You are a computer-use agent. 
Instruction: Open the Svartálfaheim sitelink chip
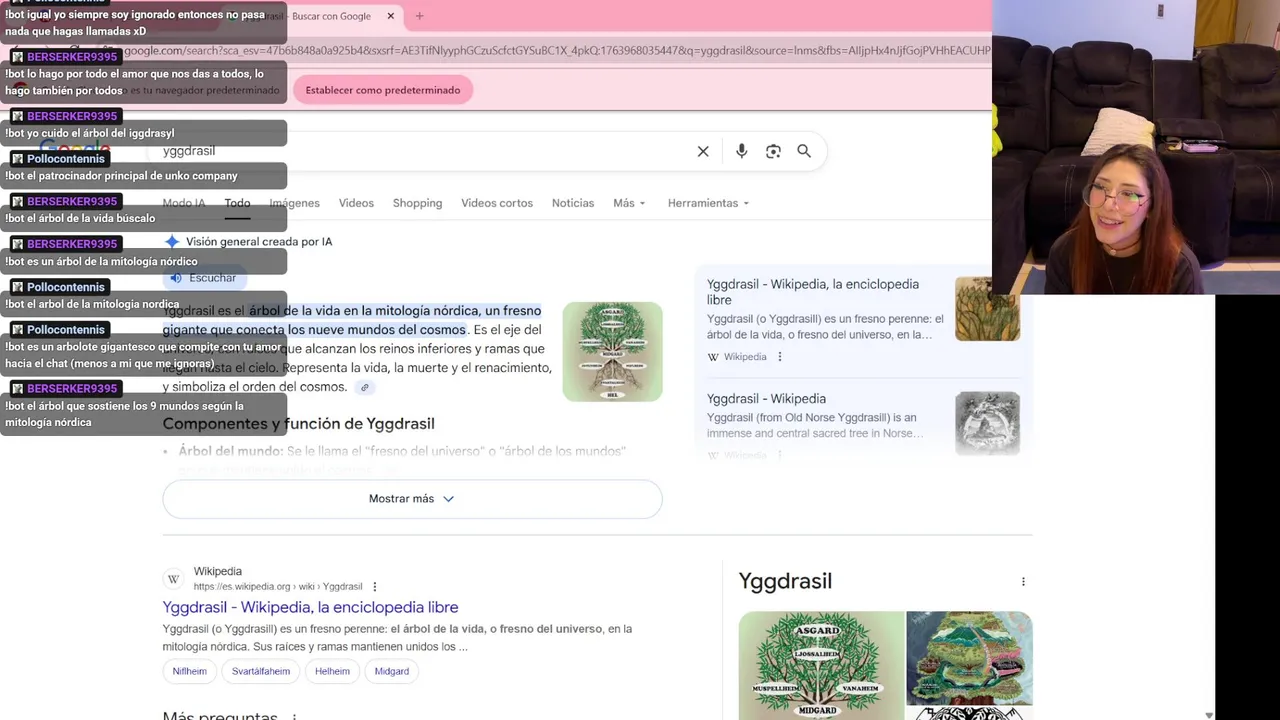(261, 671)
